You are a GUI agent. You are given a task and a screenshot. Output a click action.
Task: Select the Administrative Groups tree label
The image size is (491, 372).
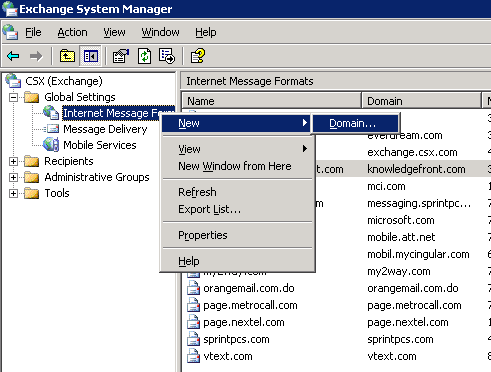tap(97, 177)
